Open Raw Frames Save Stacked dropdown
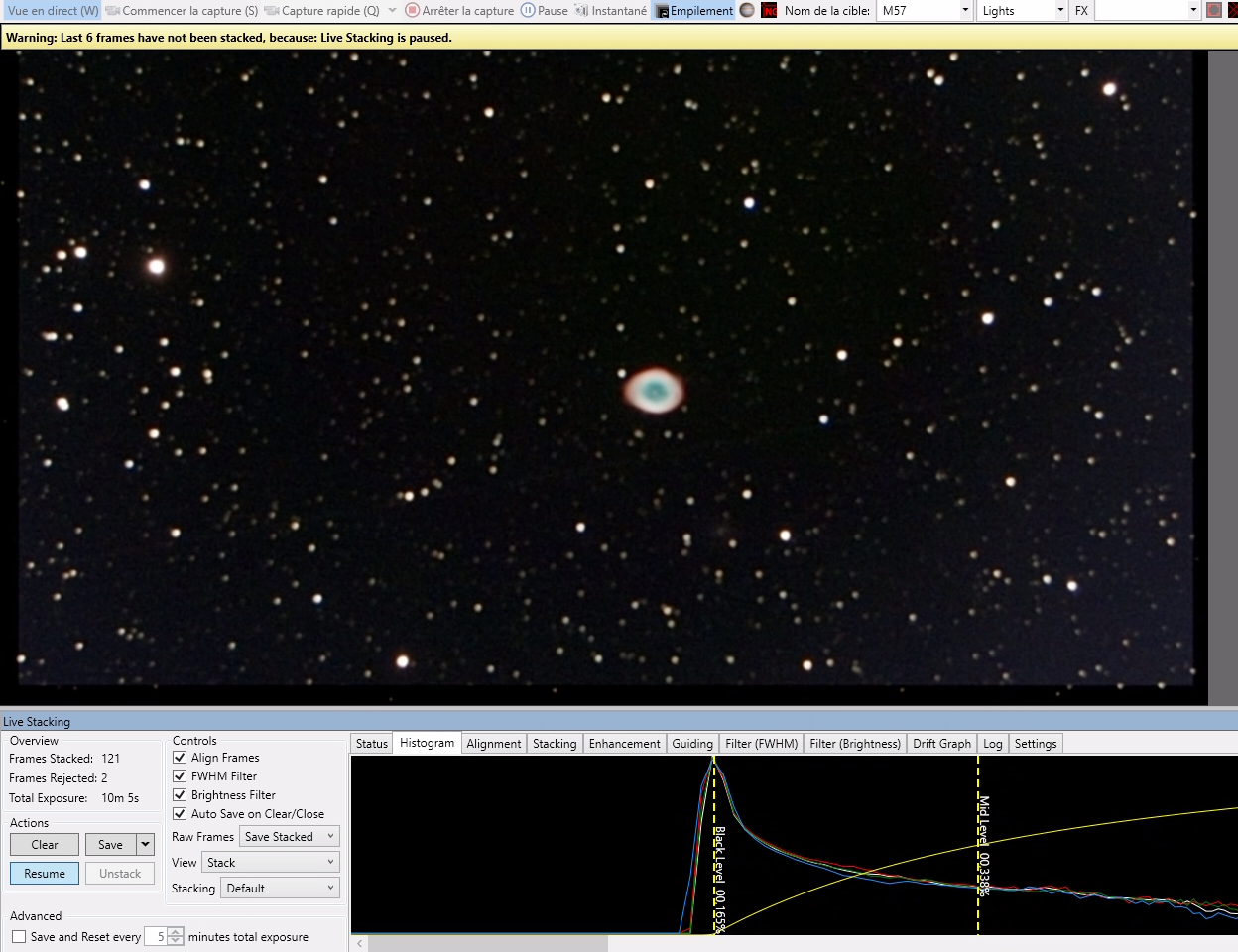This screenshot has height=952, width=1238. [x=290, y=837]
